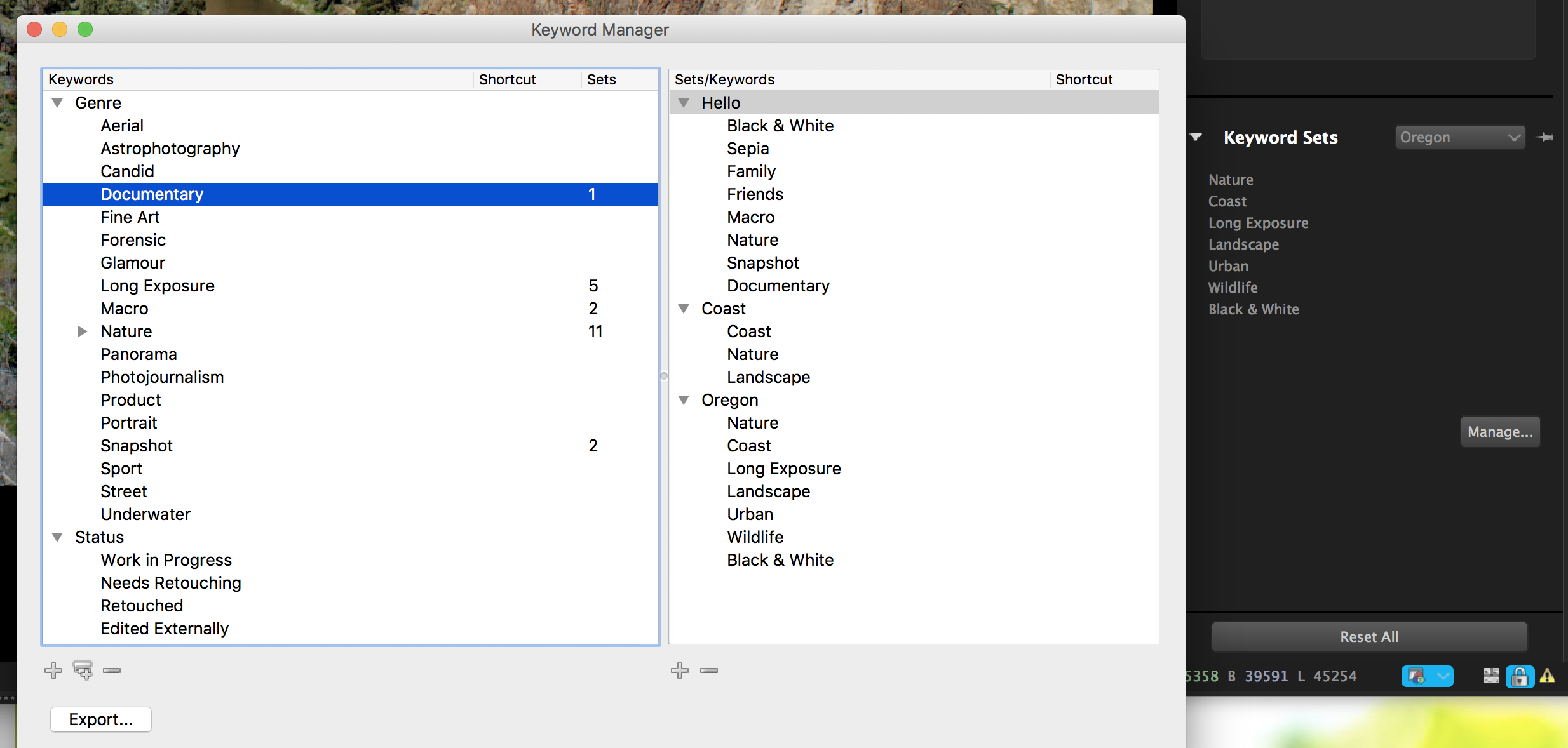Expand the Nature keyword in Genre

(x=83, y=331)
